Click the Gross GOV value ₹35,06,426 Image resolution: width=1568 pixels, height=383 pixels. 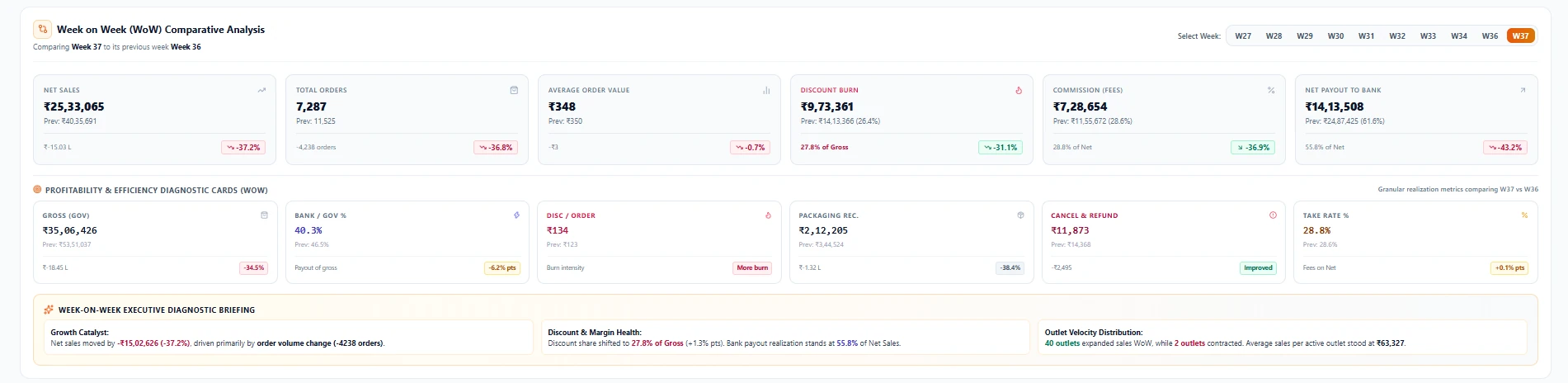tap(70, 230)
